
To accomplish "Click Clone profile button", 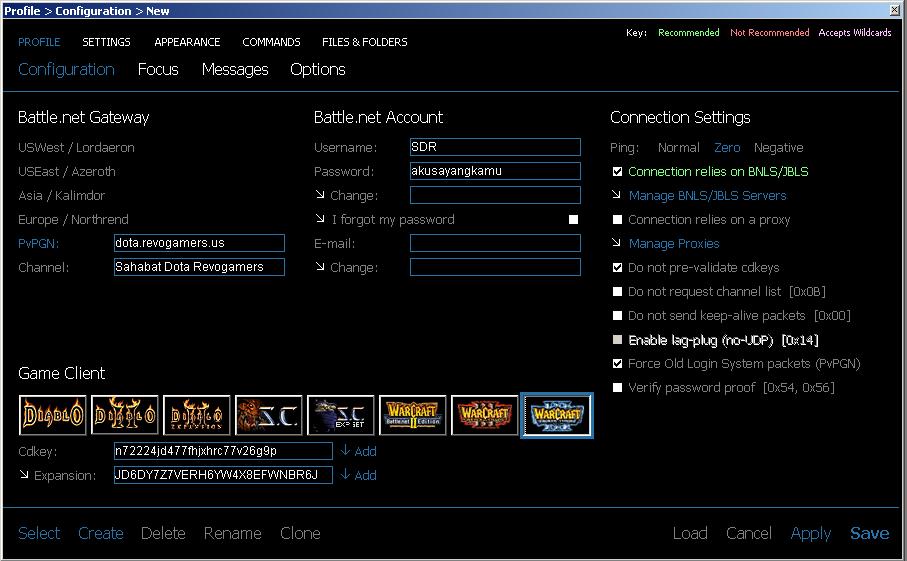I will (x=300, y=533).
